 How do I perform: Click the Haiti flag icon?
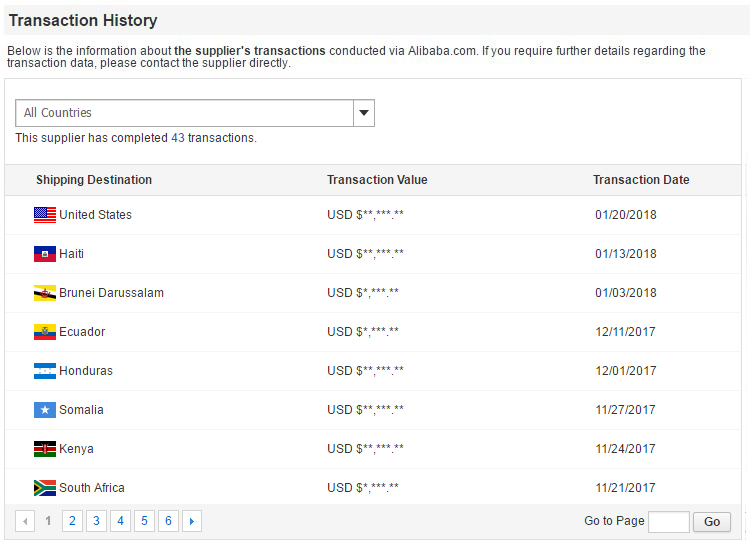pyautogui.click(x=44, y=254)
